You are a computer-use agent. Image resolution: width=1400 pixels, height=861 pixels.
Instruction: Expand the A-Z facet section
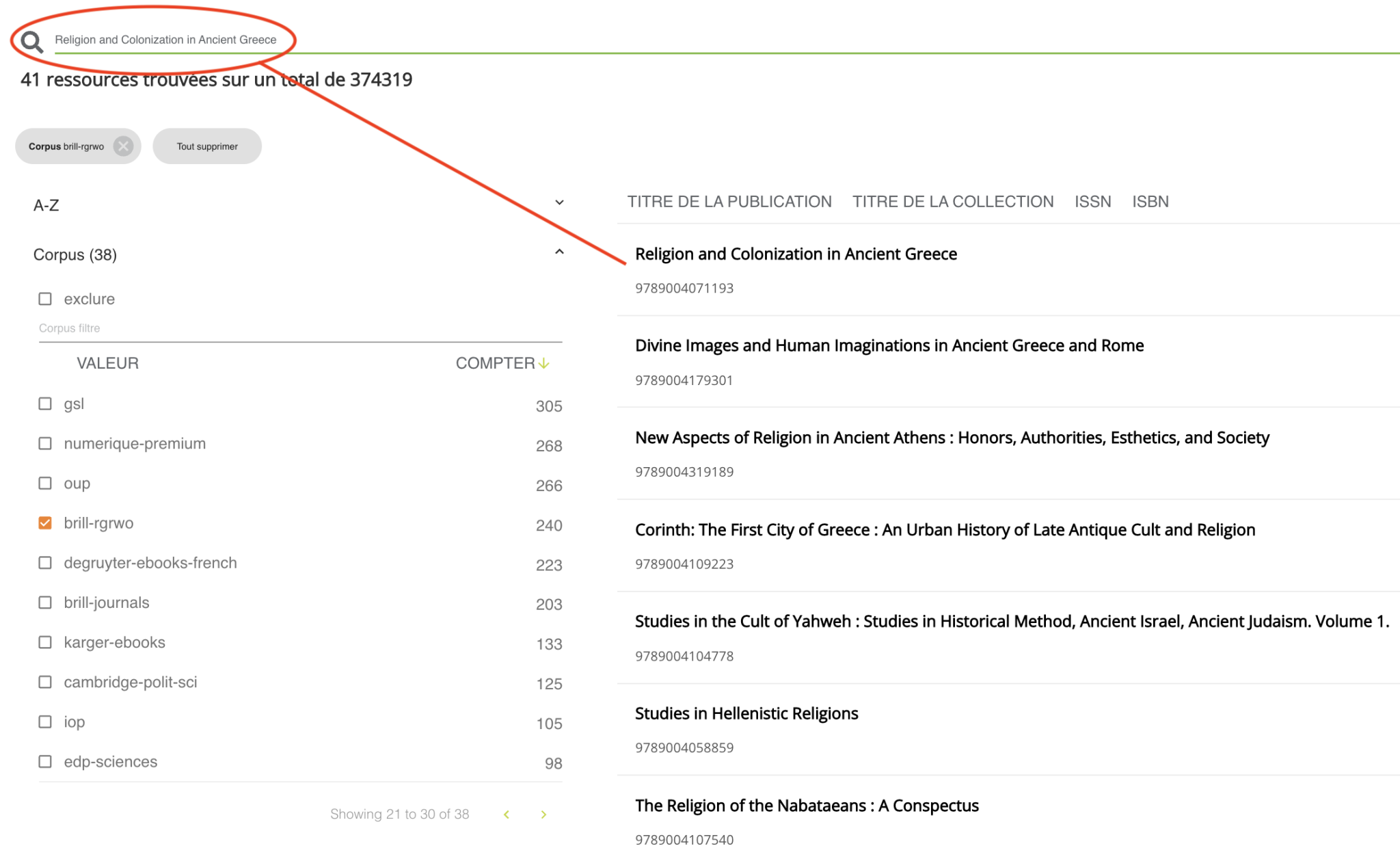click(x=559, y=202)
